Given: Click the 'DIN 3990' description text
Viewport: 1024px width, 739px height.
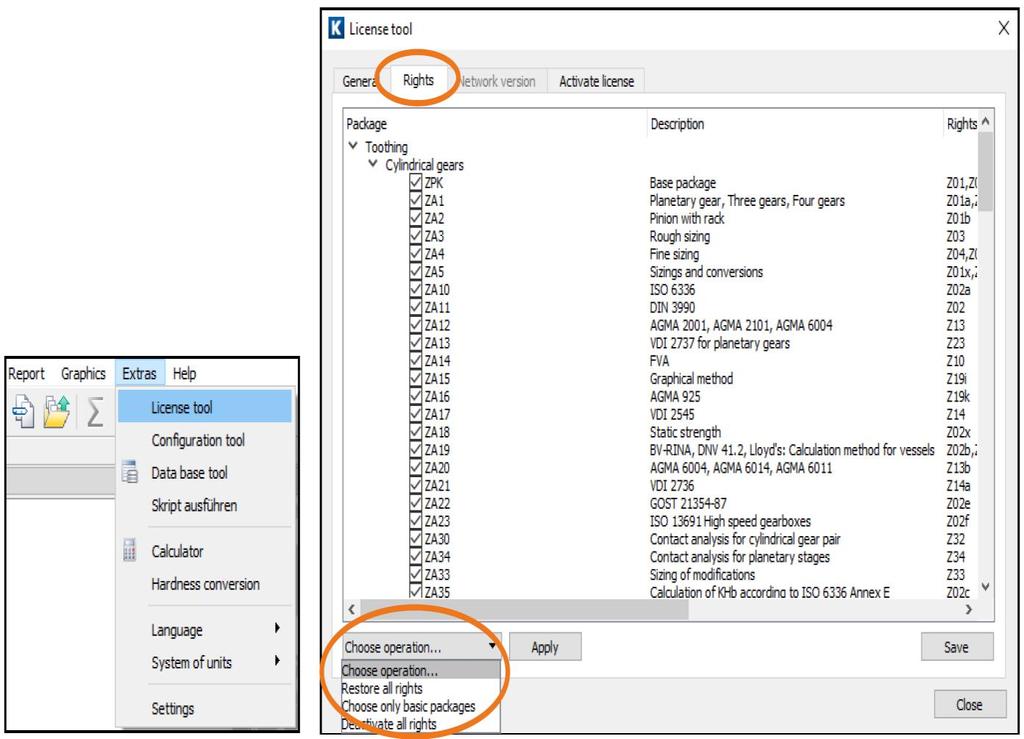Looking at the screenshot, I should point(672,307).
